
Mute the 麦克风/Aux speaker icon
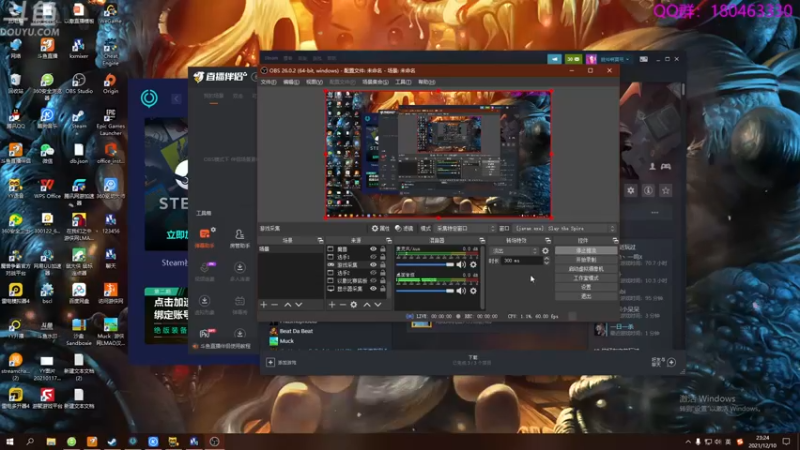tap(461, 265)
